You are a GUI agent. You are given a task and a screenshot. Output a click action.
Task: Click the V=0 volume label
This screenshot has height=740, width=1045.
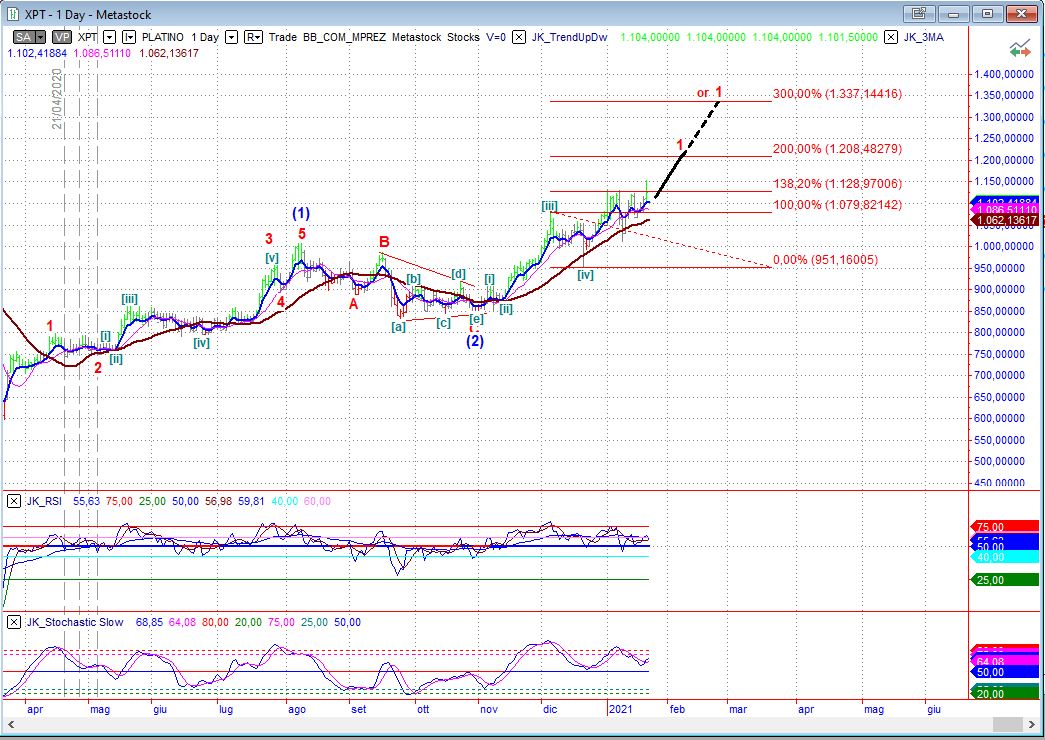point(496,37)
